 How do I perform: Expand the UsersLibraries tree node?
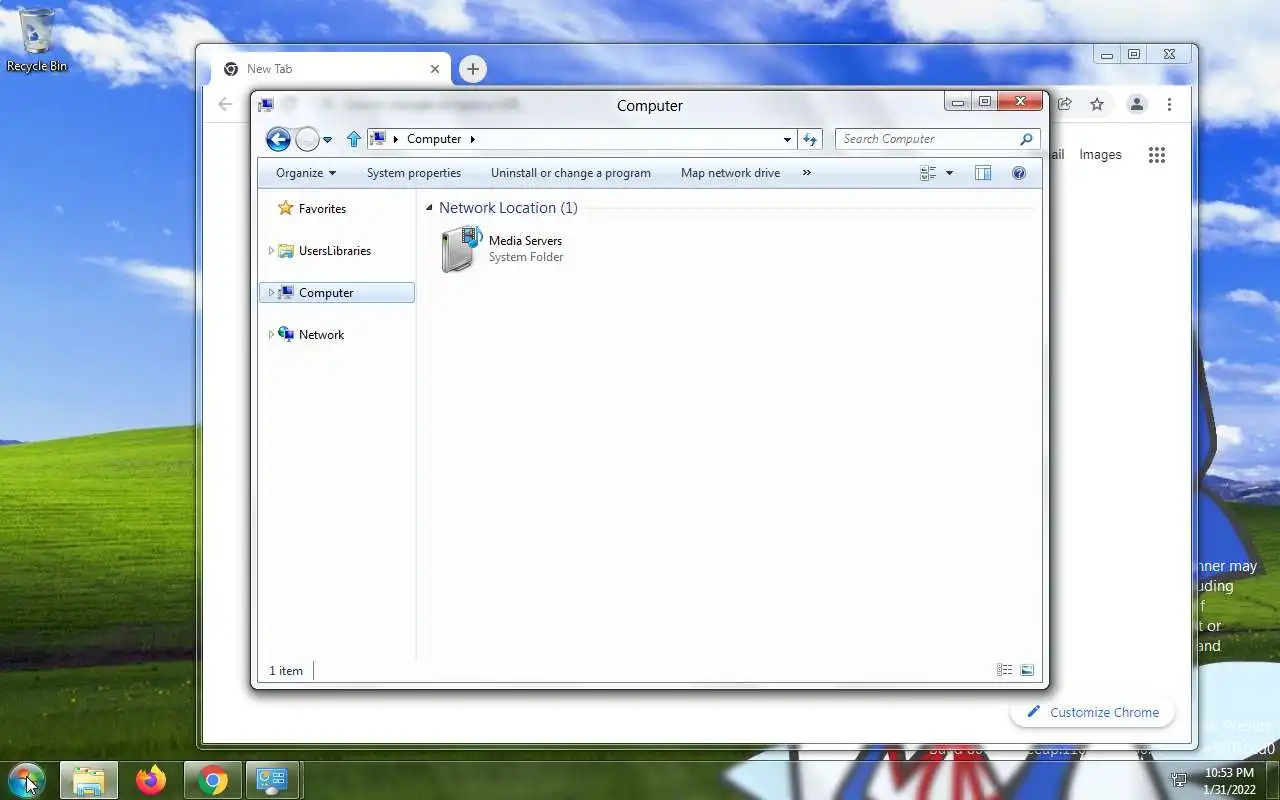point(271,251)
